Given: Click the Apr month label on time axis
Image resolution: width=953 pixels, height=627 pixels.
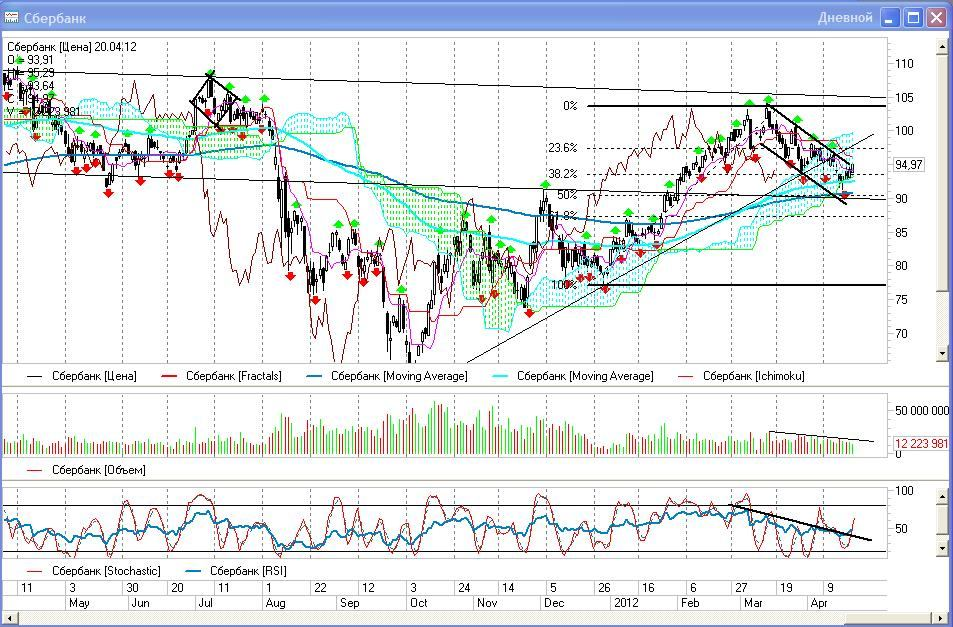Looking at the screenshot, I should point(819,603).
